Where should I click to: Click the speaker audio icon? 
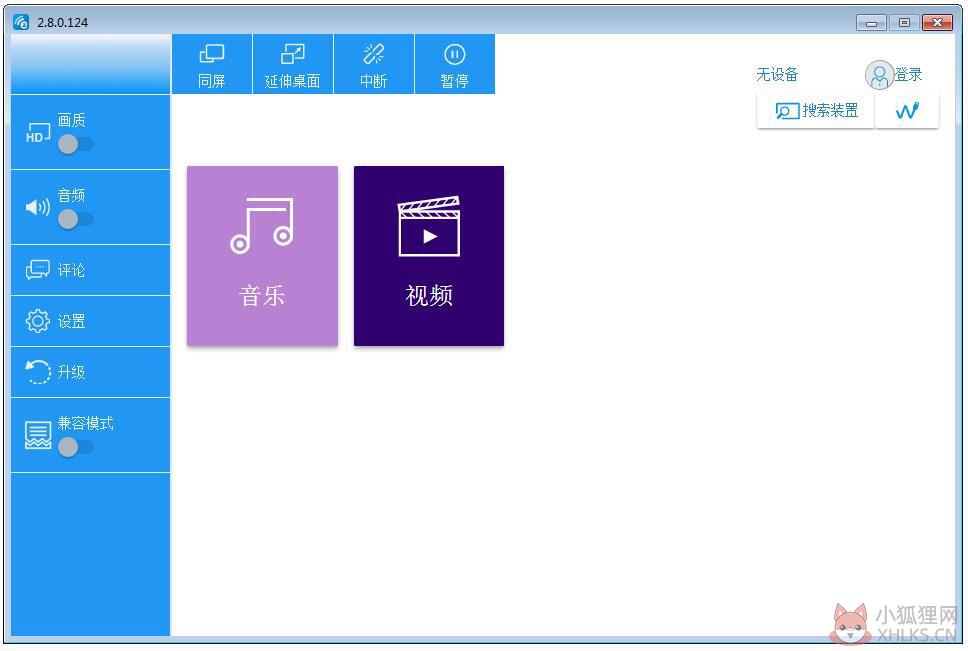coord(38,207)
